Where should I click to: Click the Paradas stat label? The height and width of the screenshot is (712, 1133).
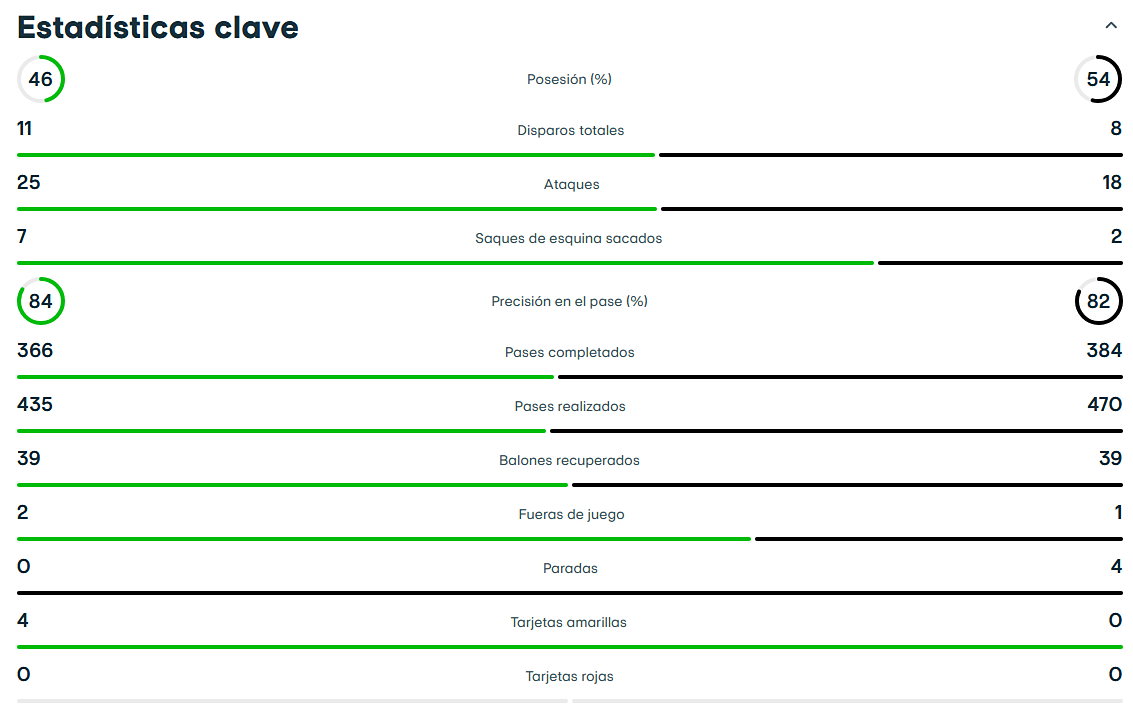(x=570, y=568)
